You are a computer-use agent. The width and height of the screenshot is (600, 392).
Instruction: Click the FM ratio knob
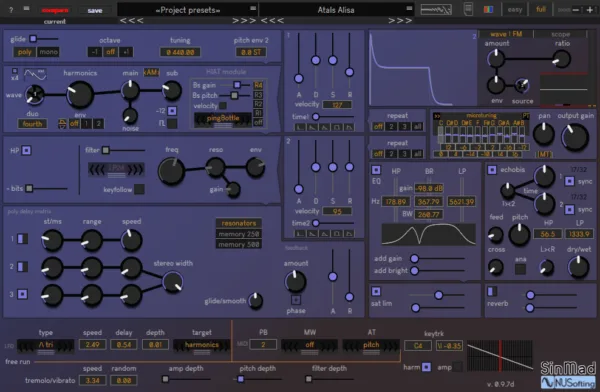pyautogui.click(x=561, y=59)
